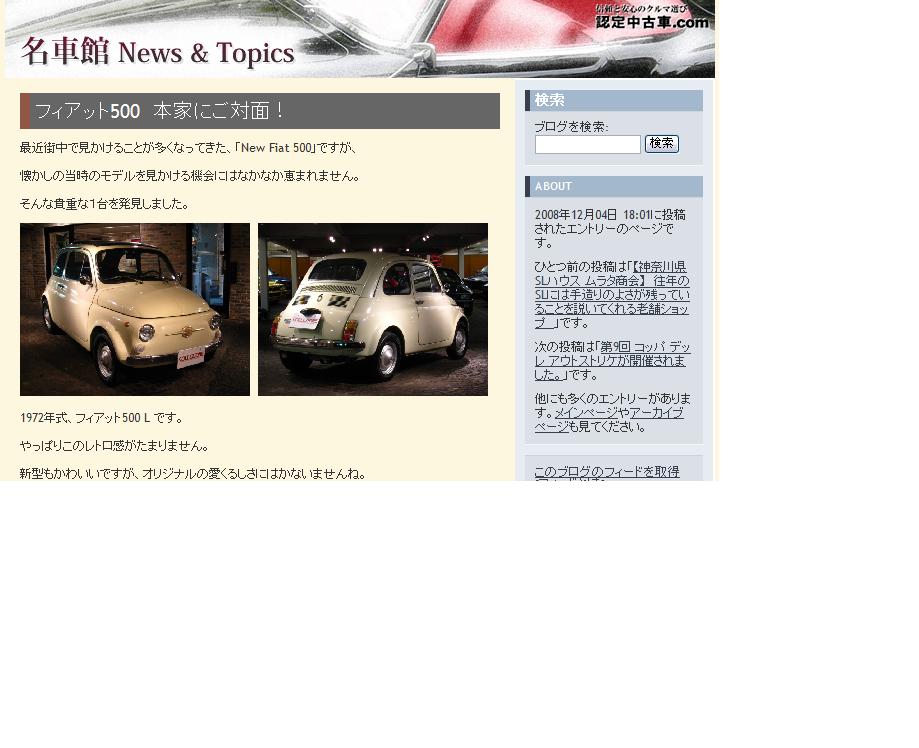Open the previous post about SLハウス ムラタ商会
Screen dimensions: 919x748
point(611,295)
